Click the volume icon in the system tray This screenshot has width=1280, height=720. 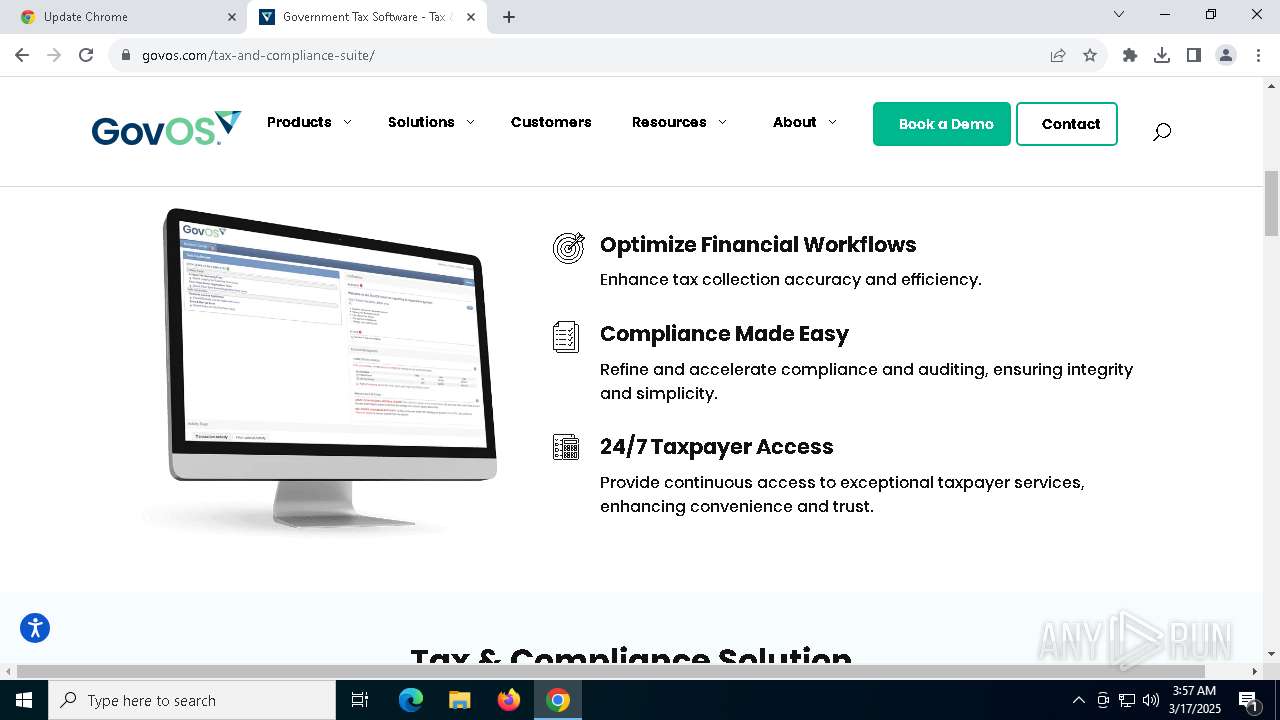(x=1151, y=700)
